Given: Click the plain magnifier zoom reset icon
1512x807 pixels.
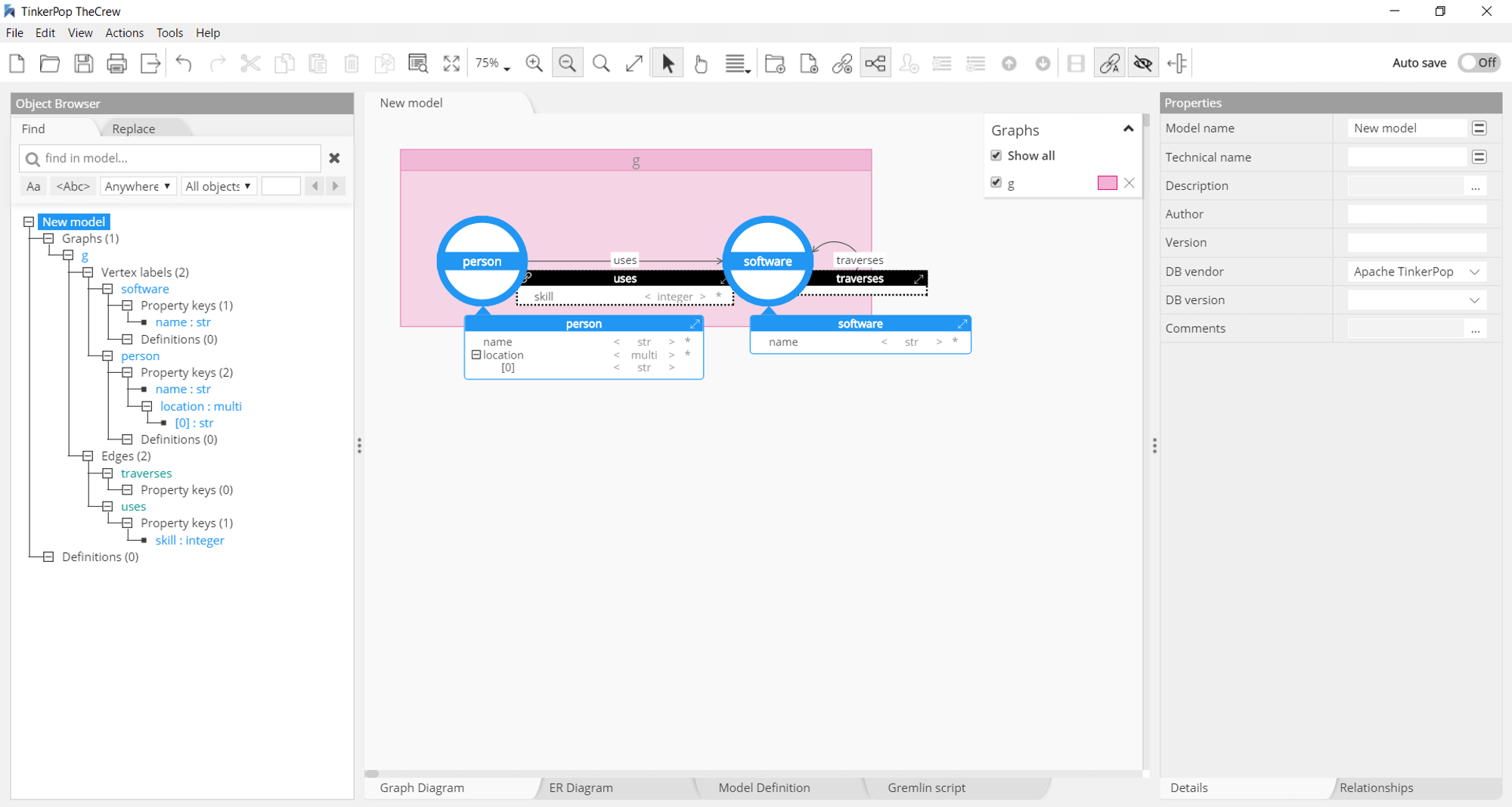Looking at the screenshot, I should (x=601, y=64).
